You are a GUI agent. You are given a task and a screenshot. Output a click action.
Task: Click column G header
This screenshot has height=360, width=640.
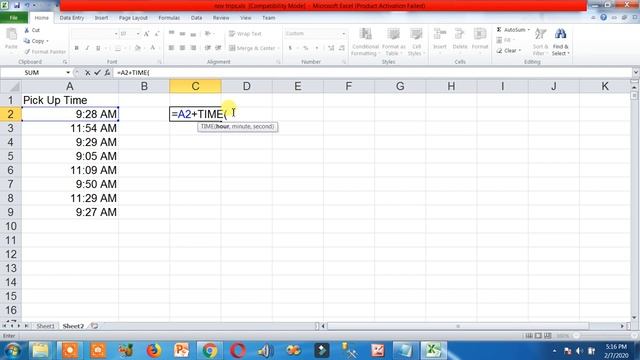tap(400, 87)
